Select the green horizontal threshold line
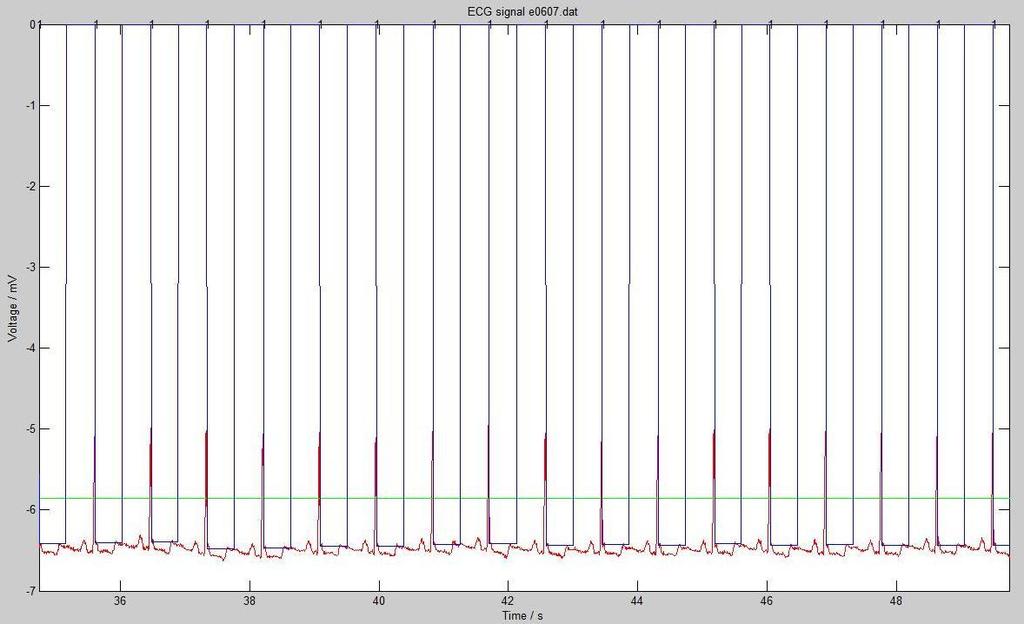Screen dimensions: 1024x624 coord(524,499)
